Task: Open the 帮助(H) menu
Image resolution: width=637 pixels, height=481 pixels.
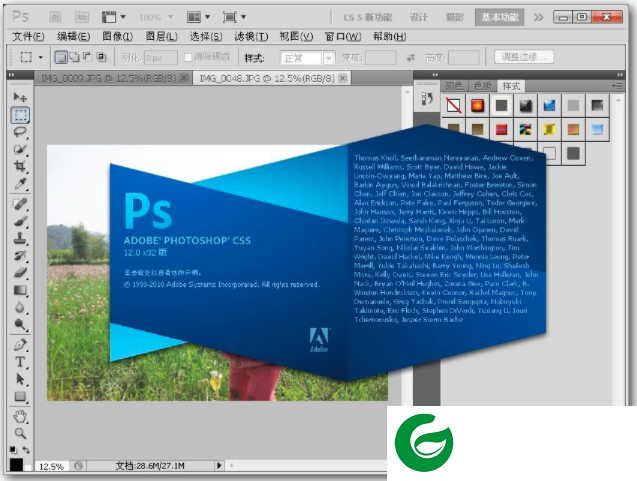Action: point(389,37)
